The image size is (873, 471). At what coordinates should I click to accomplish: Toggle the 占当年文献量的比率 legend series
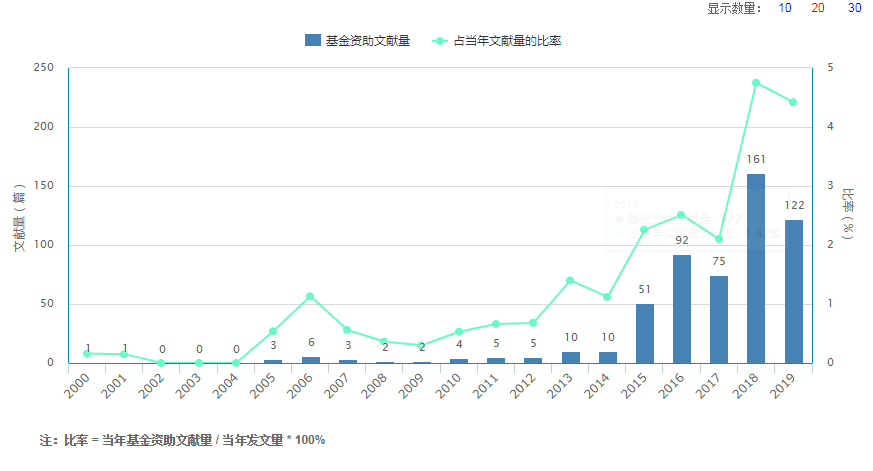tap(497, 41)
